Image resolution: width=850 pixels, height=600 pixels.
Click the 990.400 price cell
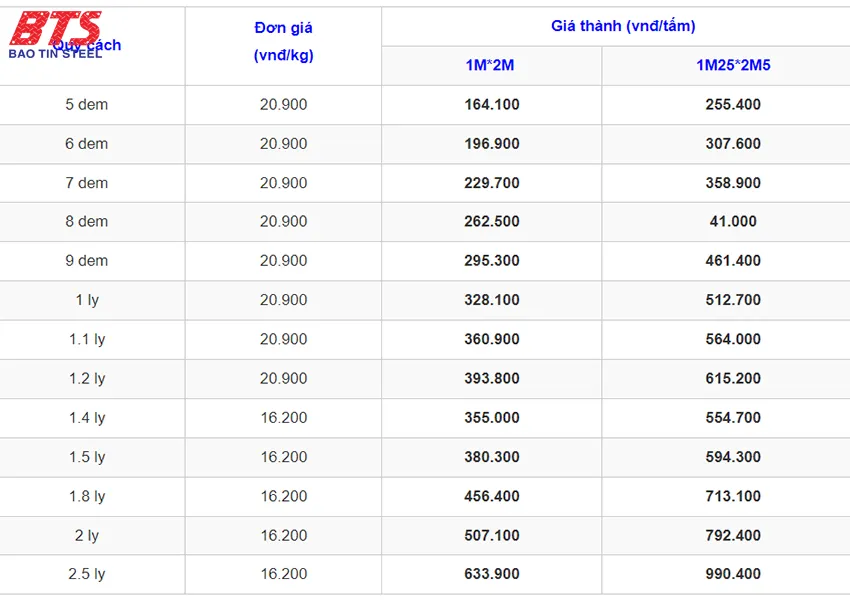(x=733, y=574)
